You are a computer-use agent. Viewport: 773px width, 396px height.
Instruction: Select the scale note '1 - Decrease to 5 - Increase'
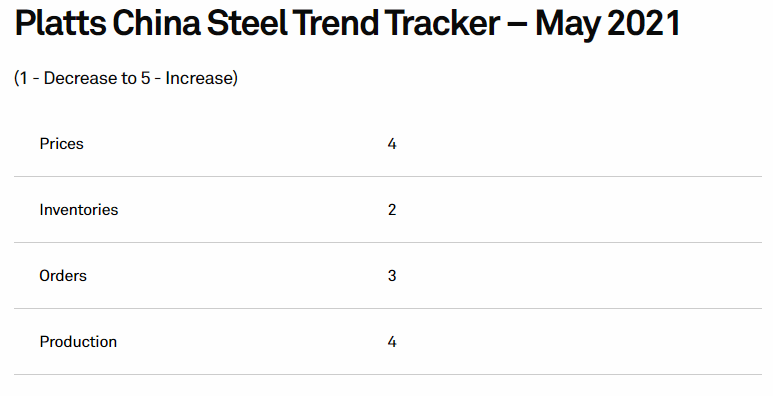[x=126, y=78]
